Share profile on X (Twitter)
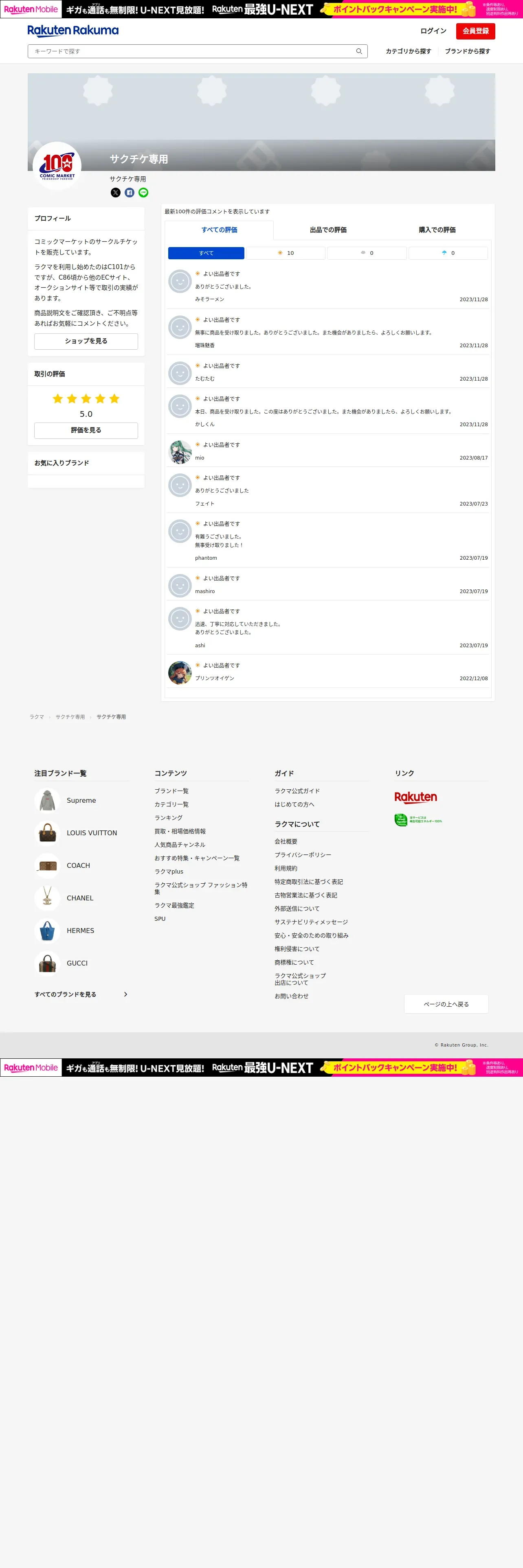This screenshot has width=523, height=1568. tap(116, 193)
